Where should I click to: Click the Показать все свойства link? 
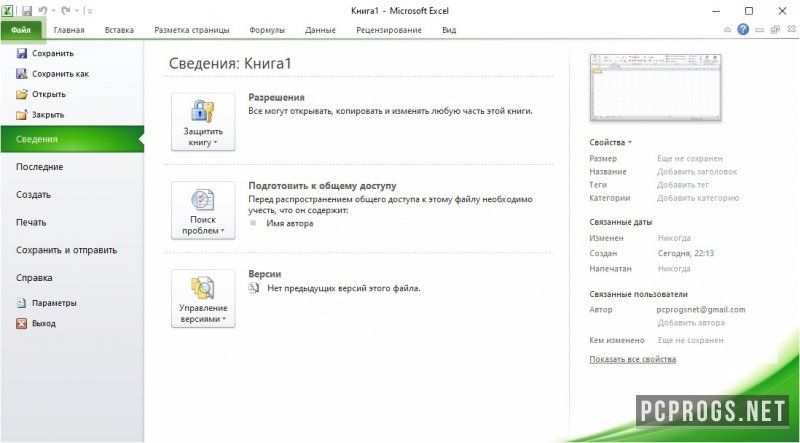click(633, 359)
